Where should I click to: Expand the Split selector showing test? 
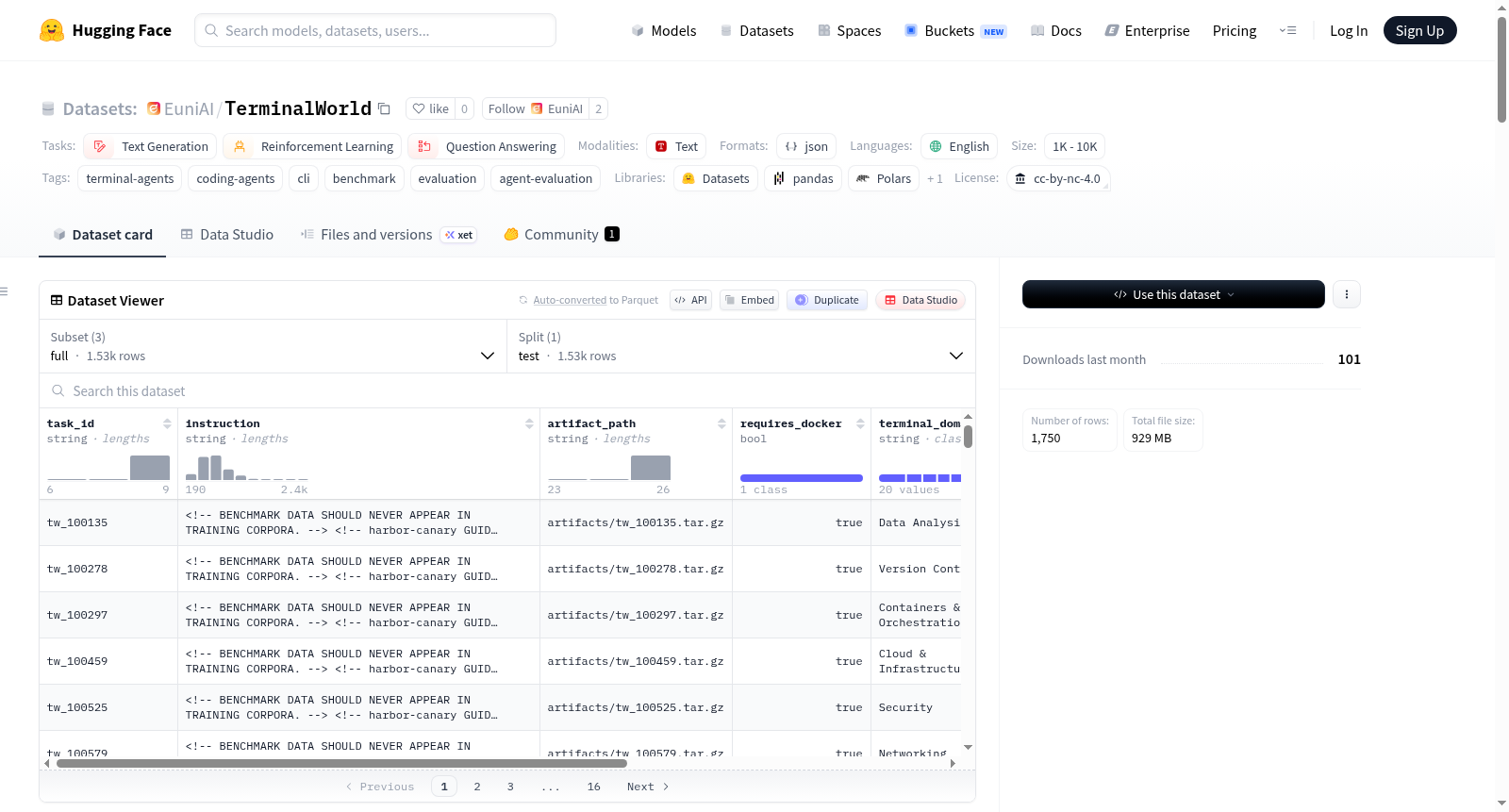coord(741,346)
